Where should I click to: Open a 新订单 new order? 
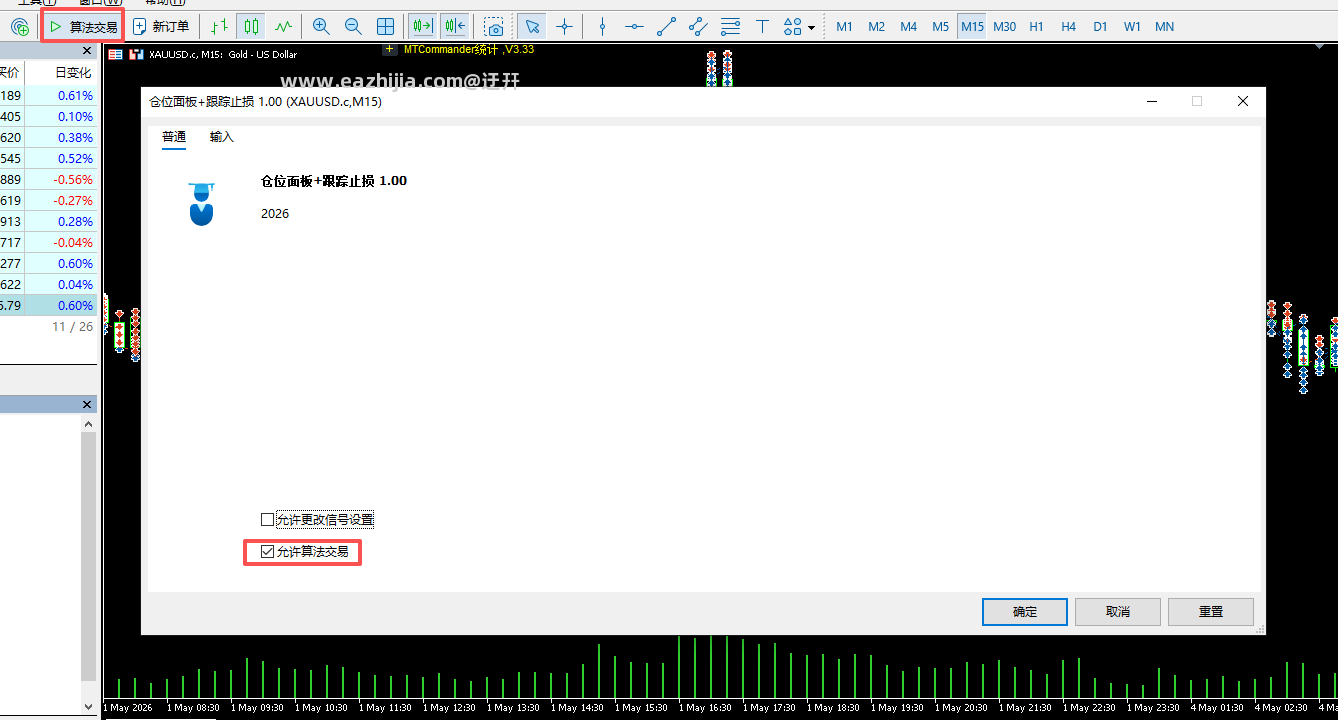pyautogui.click(x=161, y=27)
